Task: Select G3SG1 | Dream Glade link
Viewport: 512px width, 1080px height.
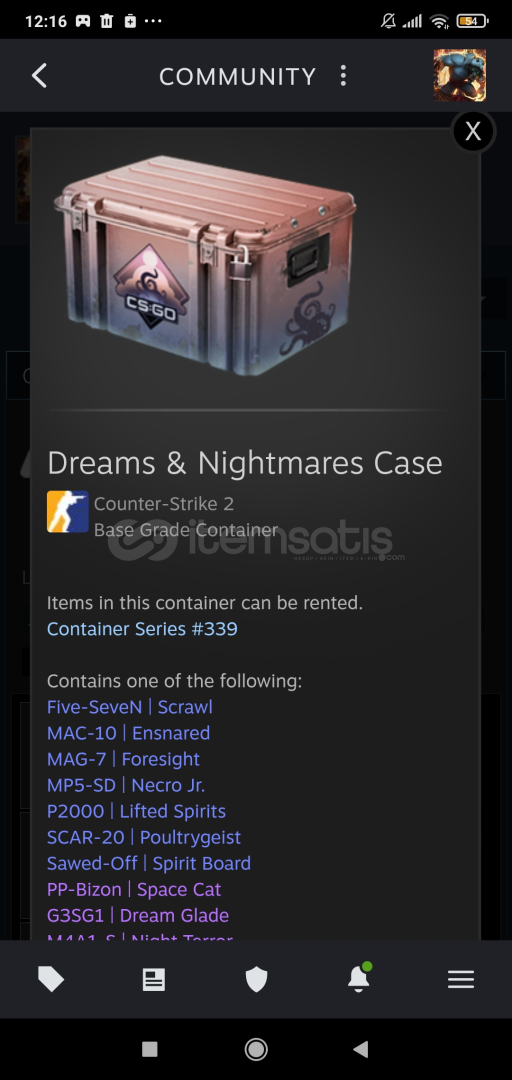Action: [138, 916]
